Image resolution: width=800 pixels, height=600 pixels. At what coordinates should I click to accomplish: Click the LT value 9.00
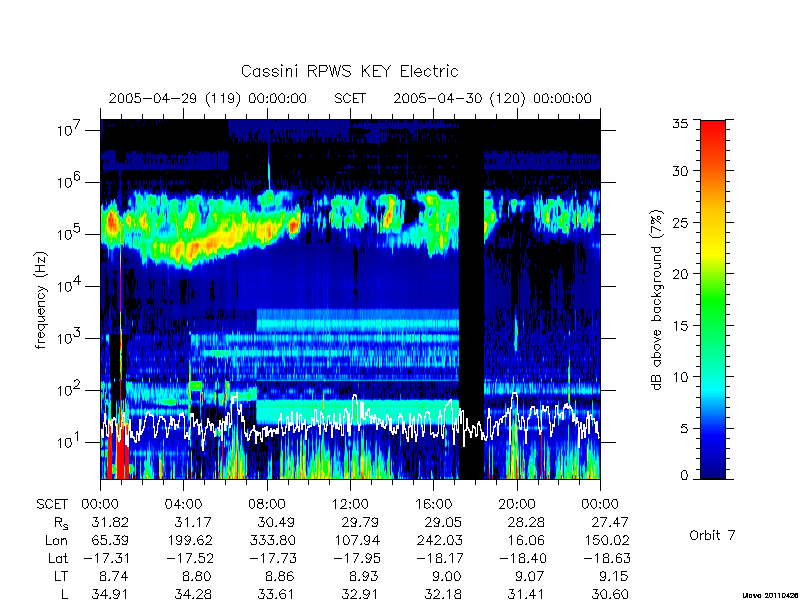click(446, 576)
